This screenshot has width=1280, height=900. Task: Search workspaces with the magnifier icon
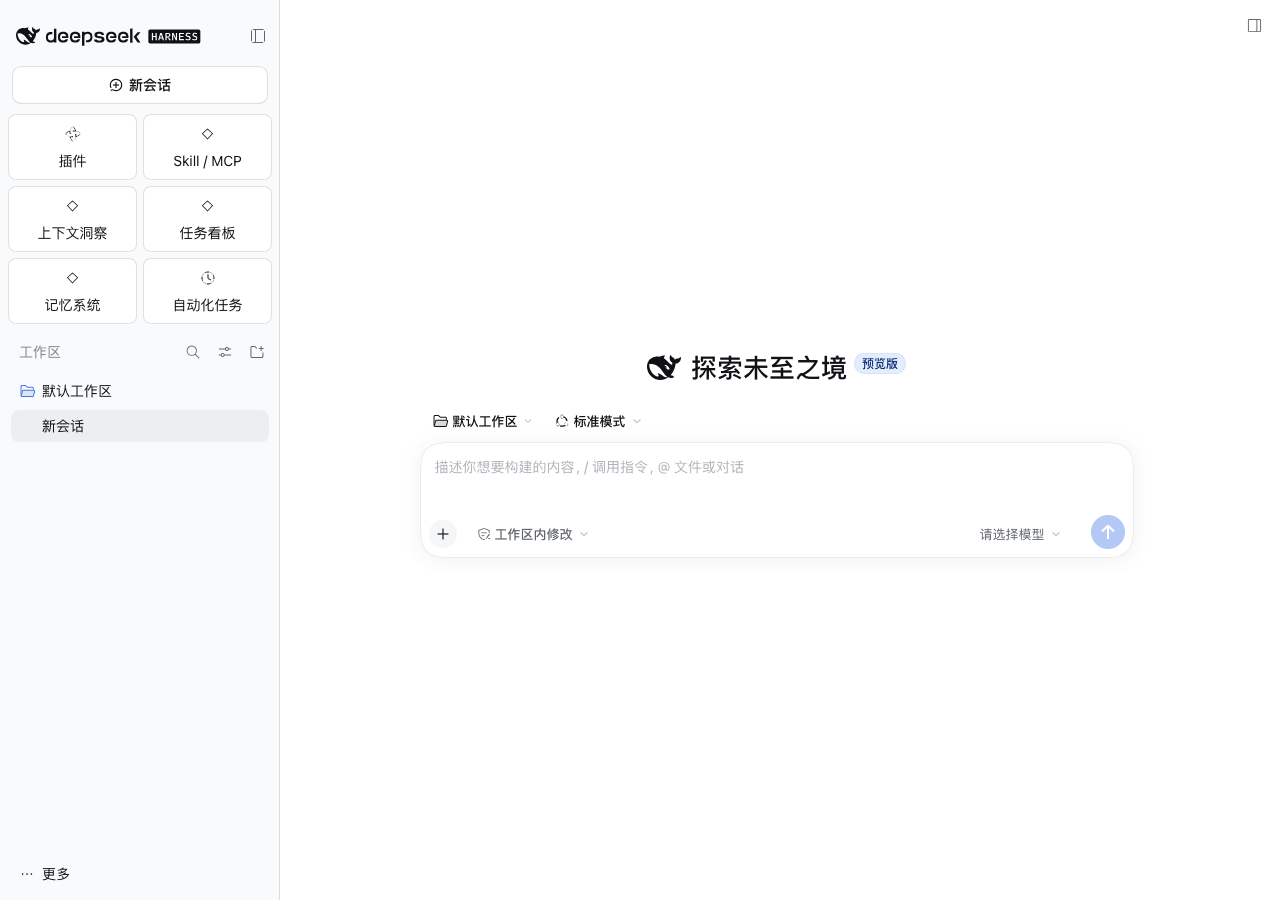tap(193, 352)
